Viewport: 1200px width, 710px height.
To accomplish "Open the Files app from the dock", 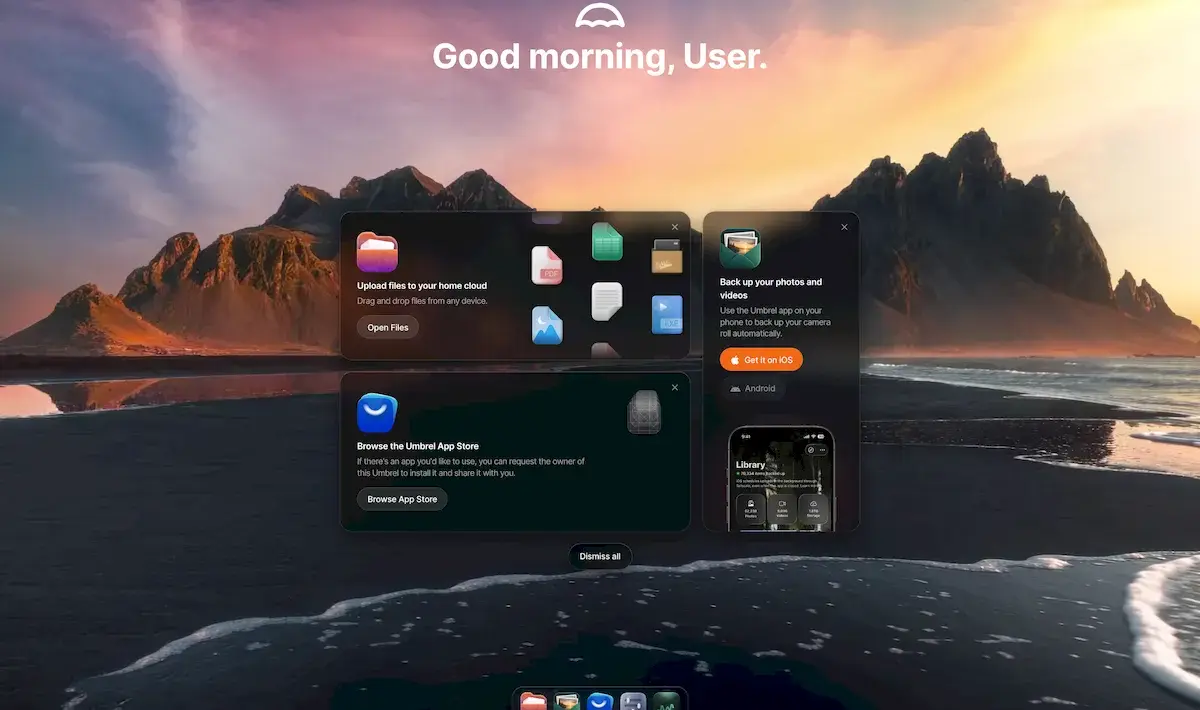I will (533, 702).
